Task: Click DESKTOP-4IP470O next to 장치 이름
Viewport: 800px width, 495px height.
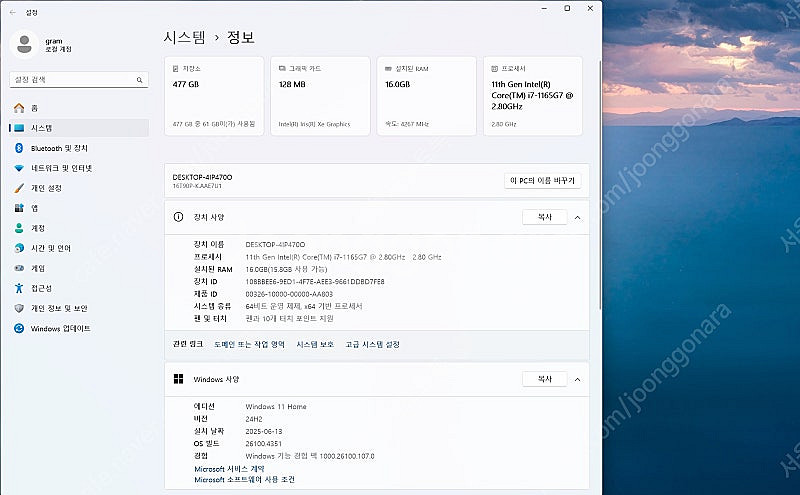Action: click(x=275, y=244)
